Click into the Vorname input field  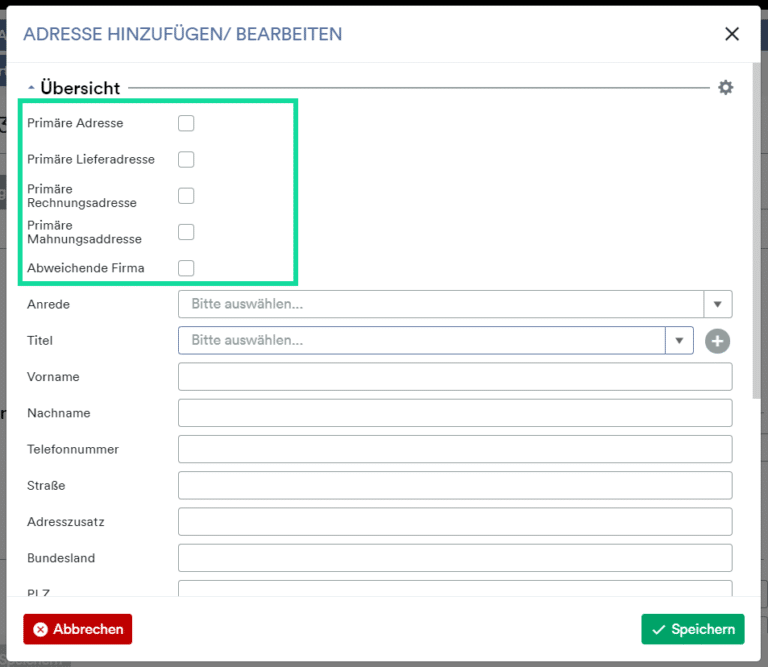tap(454, 377)
